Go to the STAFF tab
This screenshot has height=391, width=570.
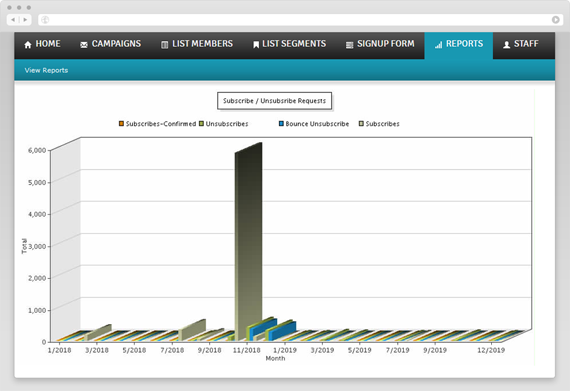tap(521, 45)
